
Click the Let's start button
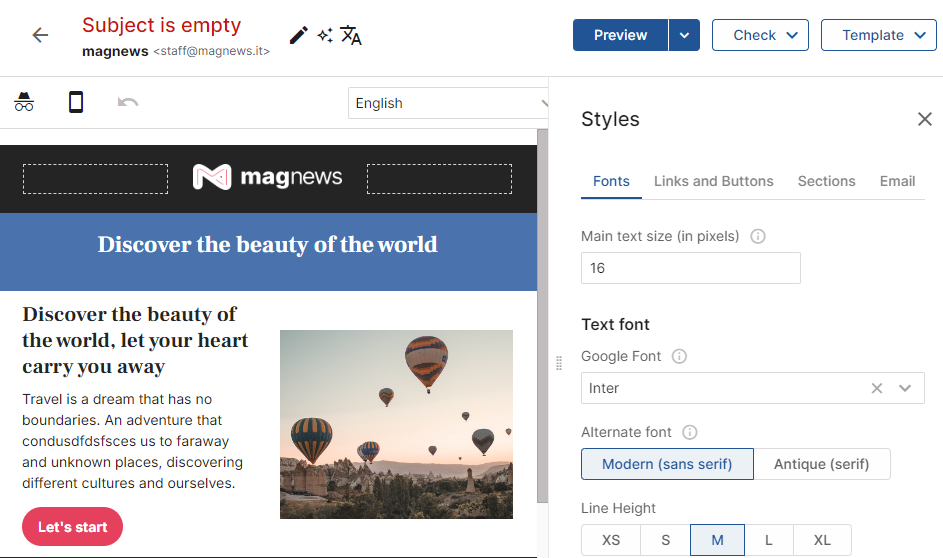pos(72,527)
